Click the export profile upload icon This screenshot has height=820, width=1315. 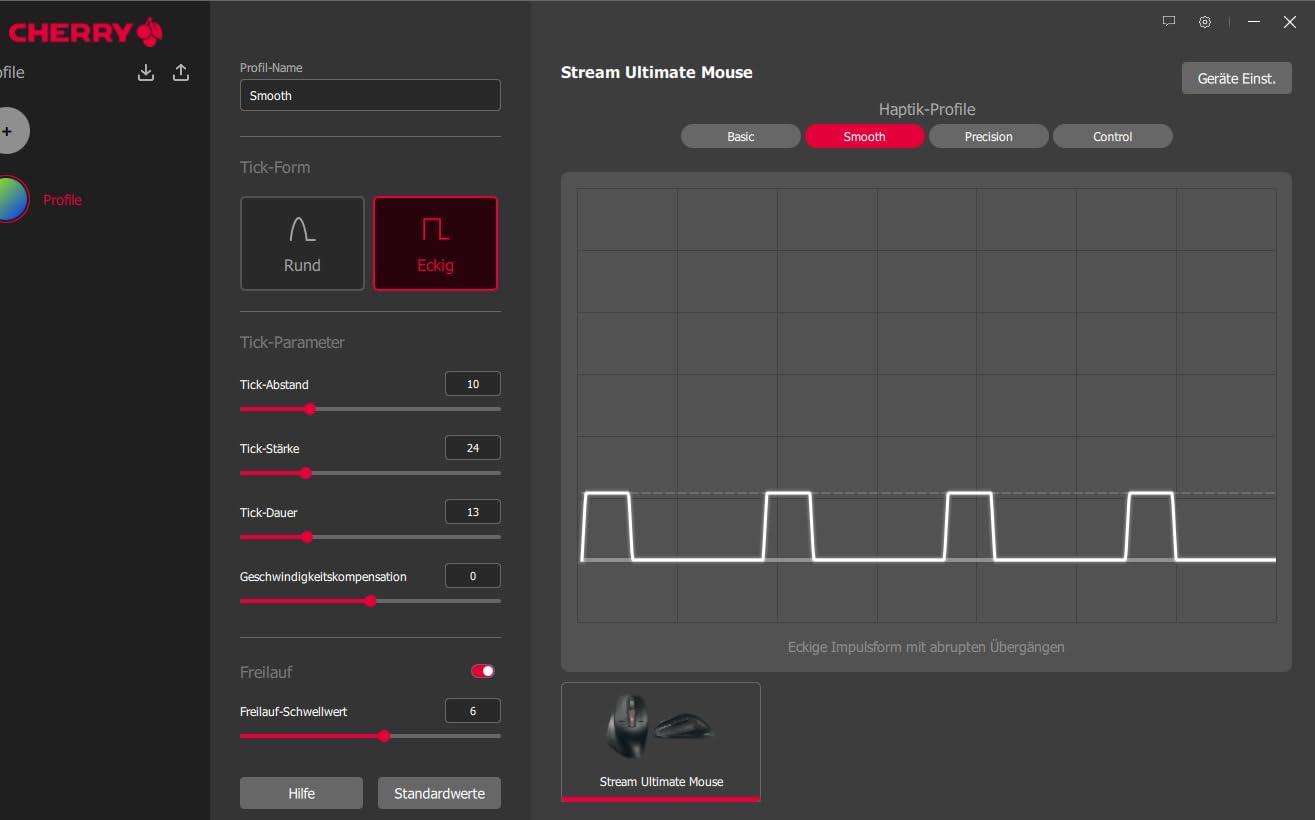click(x=181, y=72)
